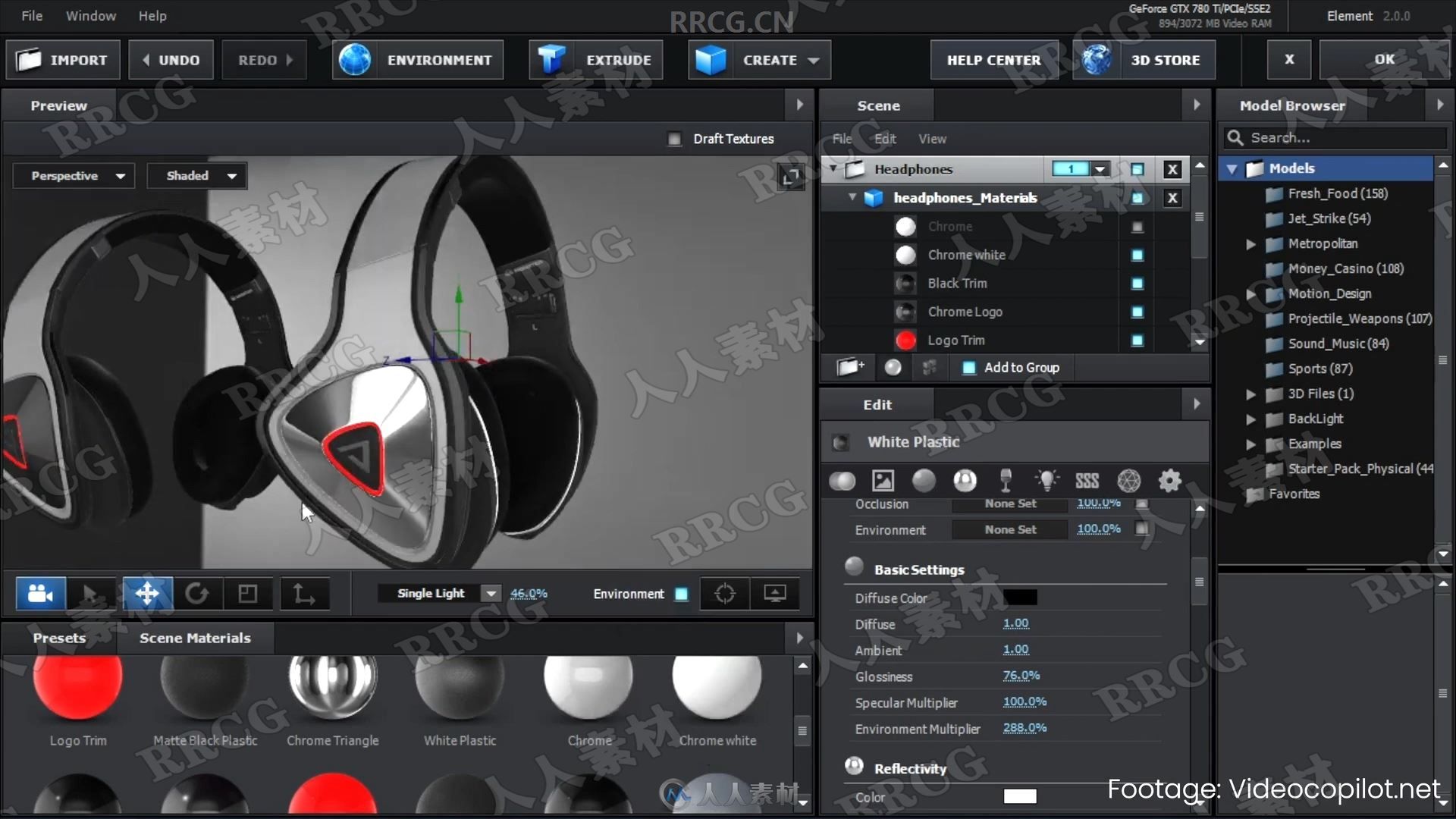Maximize the preview viewport with the expand icon
Viewport: 1456px width, 819px height.
pos(791,177)
